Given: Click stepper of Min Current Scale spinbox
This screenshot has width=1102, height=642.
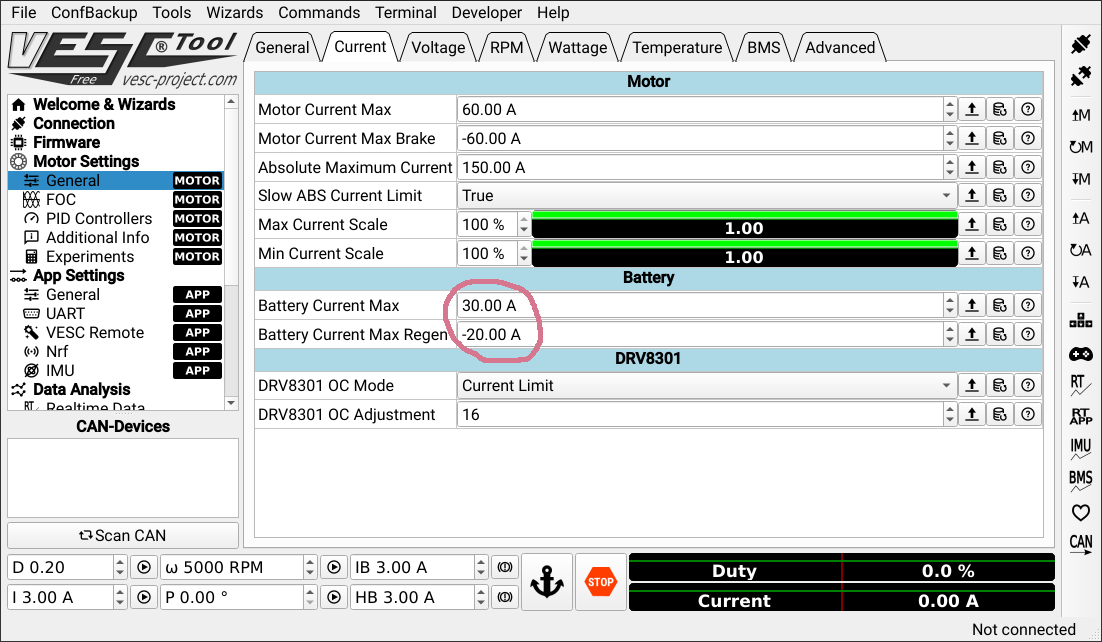Looking at the screenshot, I should point(524,253).
